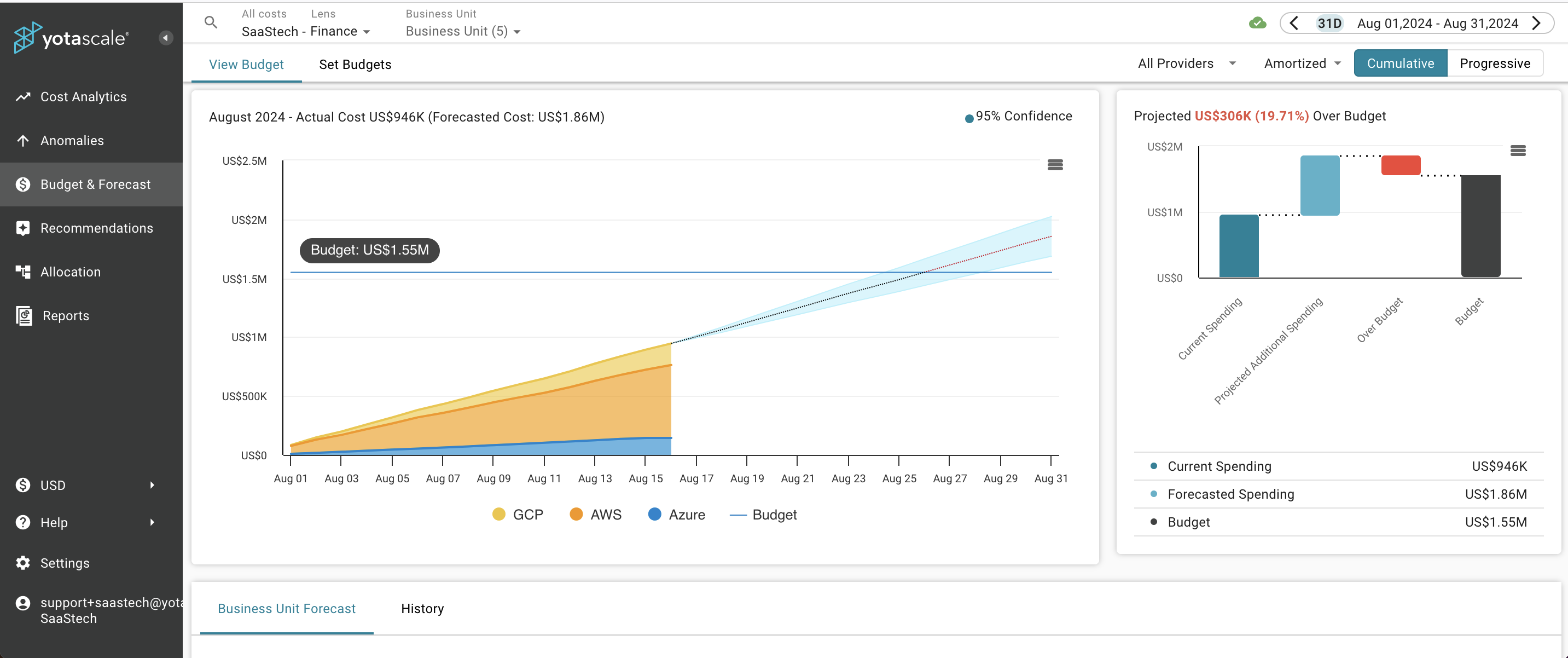Click the dark Budget waterfall bar
Image resolution: width=1568 pixels, height=658 pixels.
(1481, 226)
